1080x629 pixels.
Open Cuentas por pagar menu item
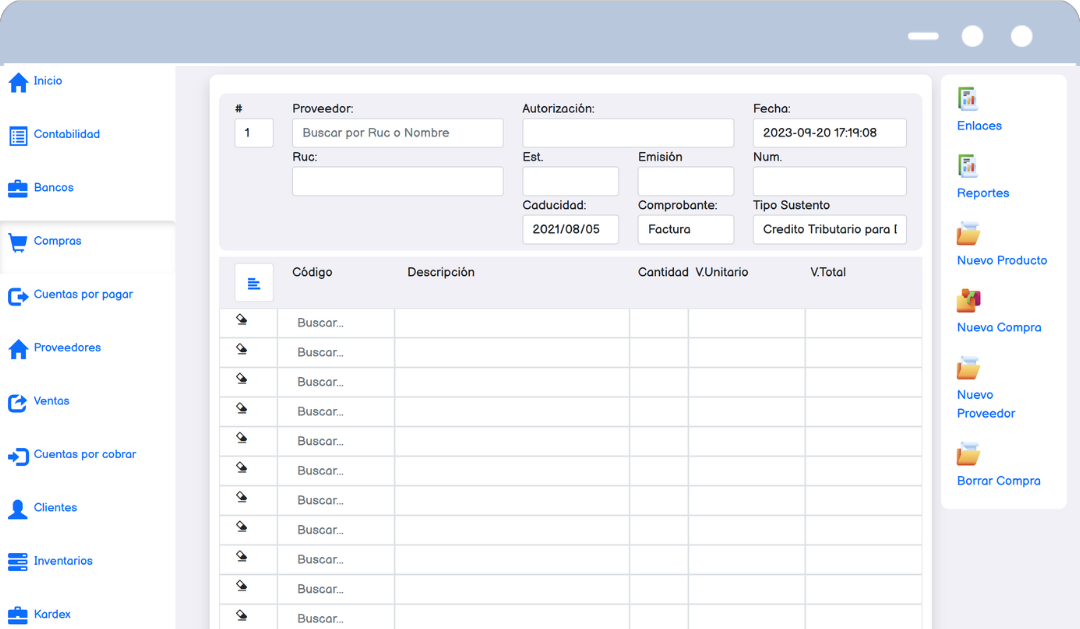click(x=83, y=295)
